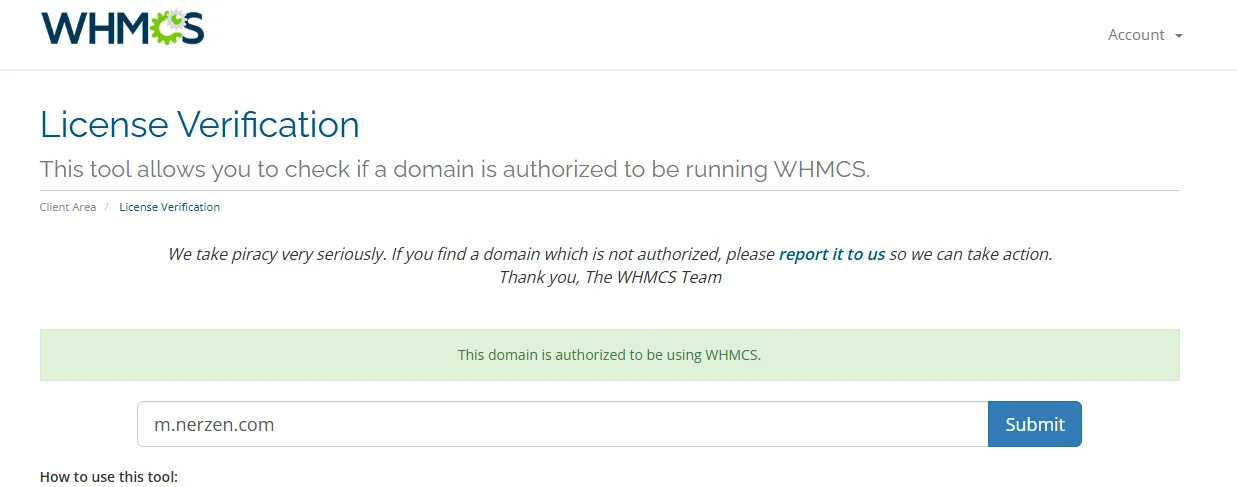Click the word "Account" in top navigation

pyautogui.click(x=1136, y=35)
